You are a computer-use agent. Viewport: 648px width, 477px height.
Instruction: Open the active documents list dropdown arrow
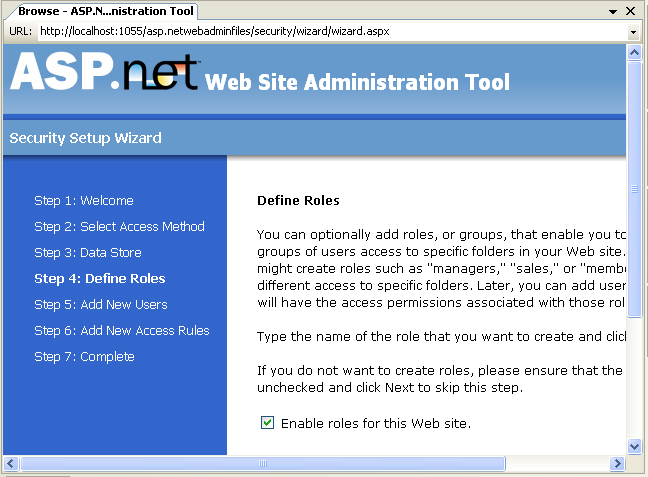[612, 12]
